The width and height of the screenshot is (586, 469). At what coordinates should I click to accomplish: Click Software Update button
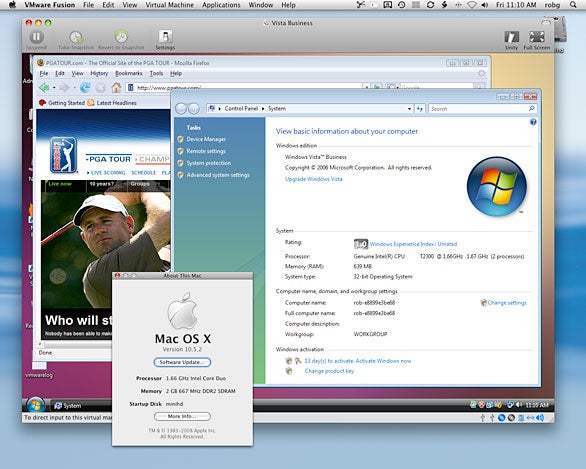tap(182, 362)
